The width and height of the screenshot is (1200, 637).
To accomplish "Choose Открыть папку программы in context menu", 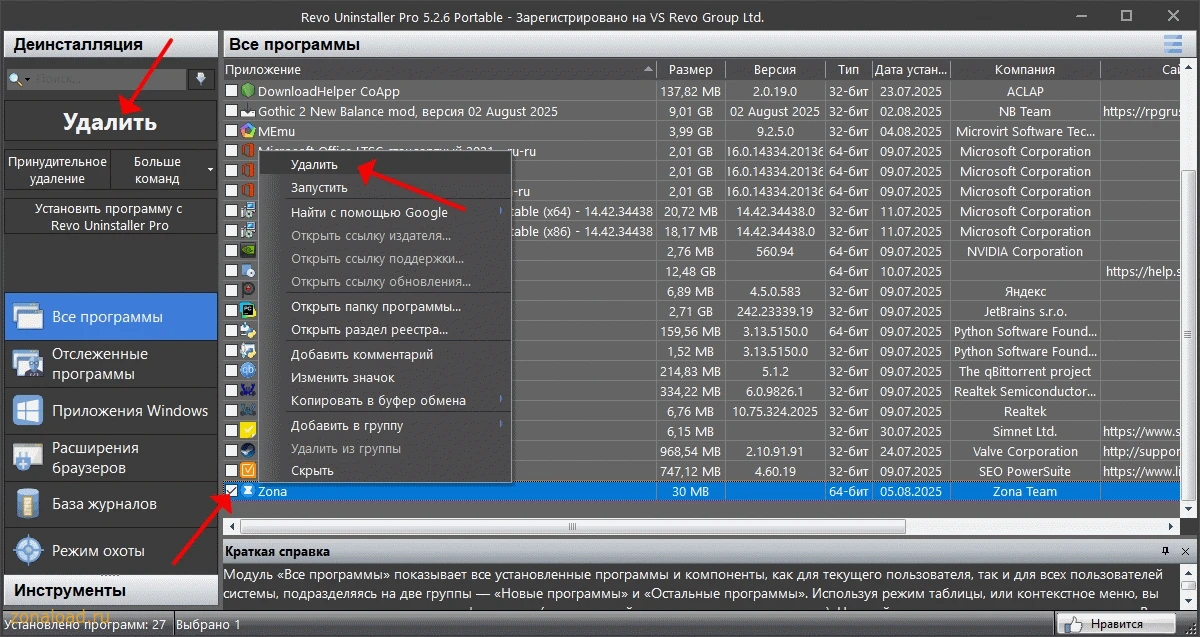I will pyautogui.click(x=384, y=306).
